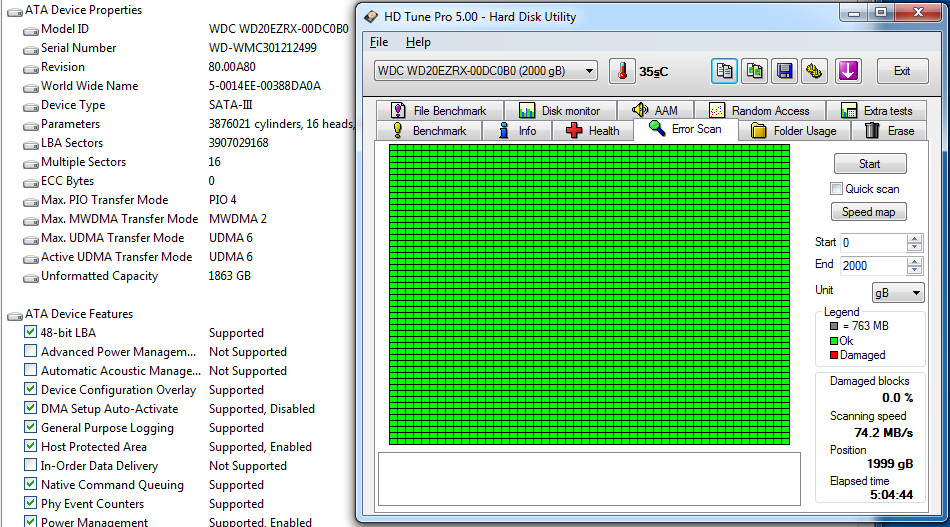Switch to the Erase tab

[889, 130]
